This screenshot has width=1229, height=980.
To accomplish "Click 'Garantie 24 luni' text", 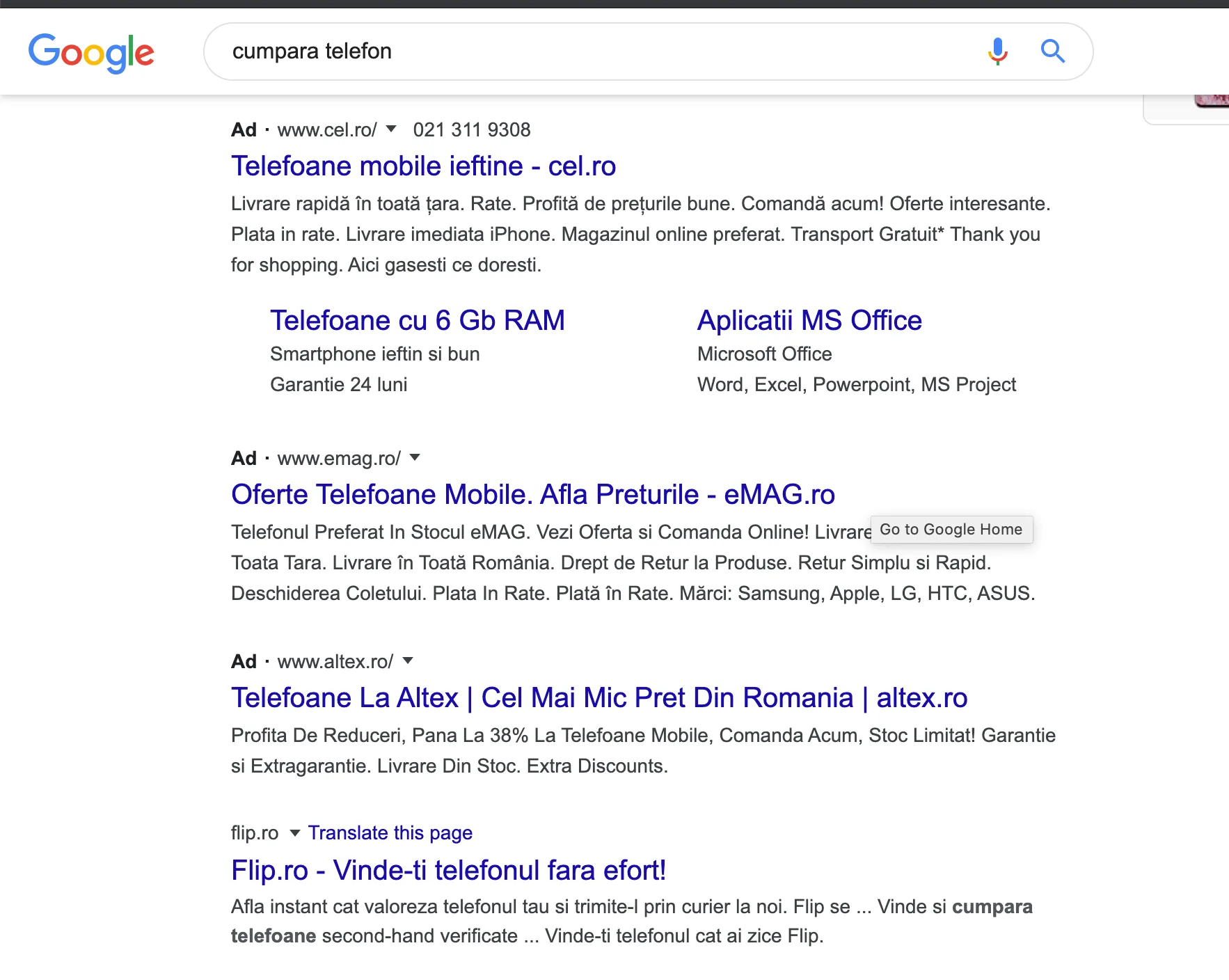I will coord(339,385).
